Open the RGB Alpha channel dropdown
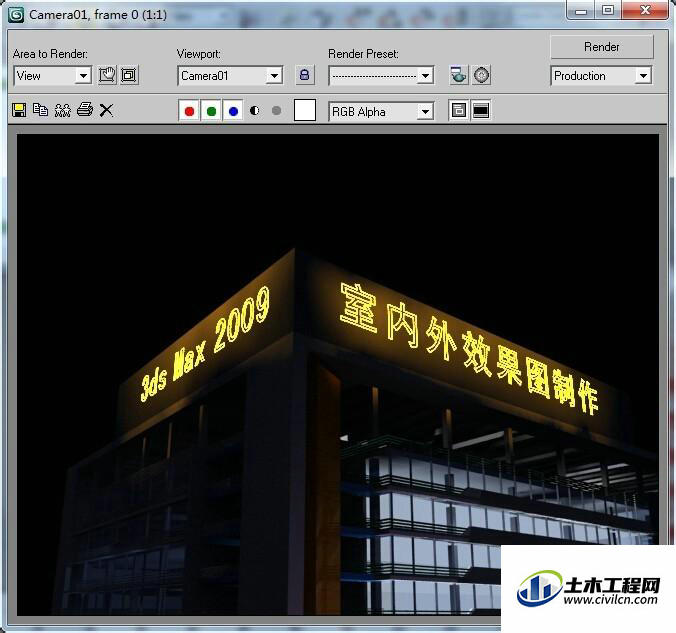The image size is (676, 633). (381, 112)
